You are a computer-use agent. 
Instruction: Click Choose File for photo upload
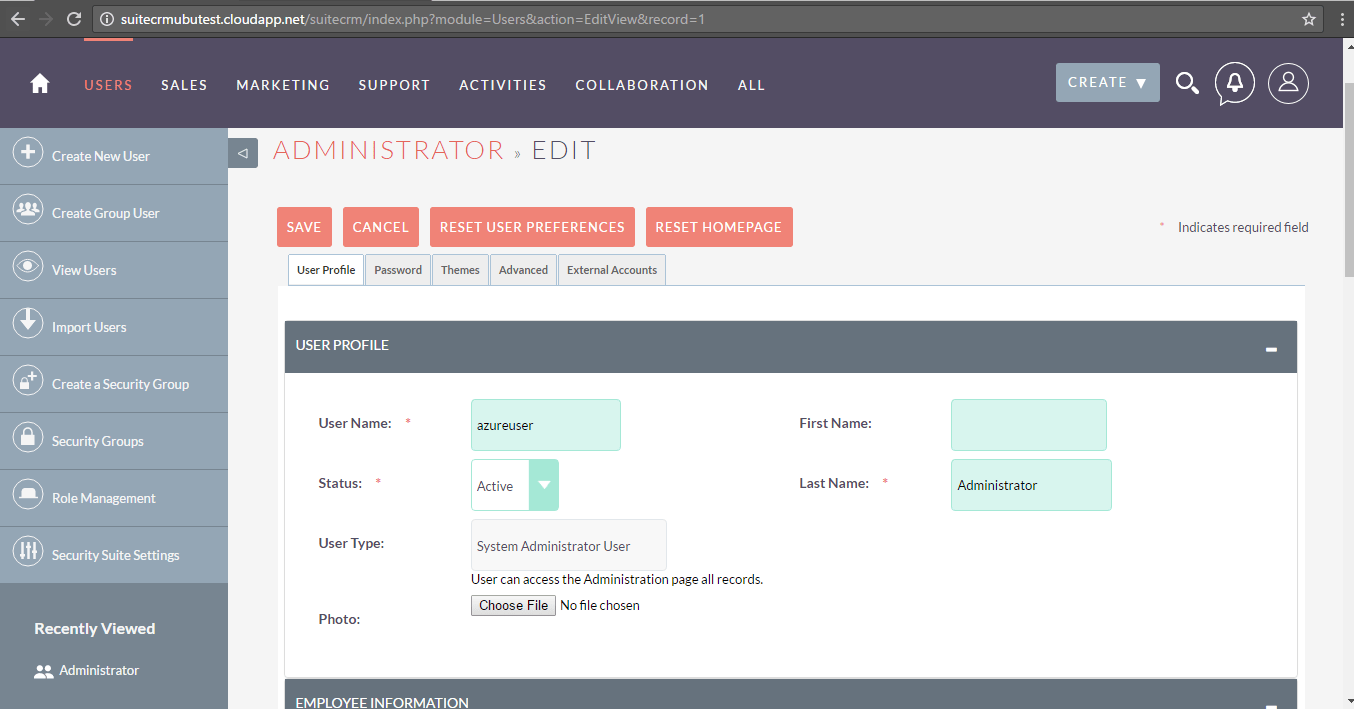click(513, 605)
